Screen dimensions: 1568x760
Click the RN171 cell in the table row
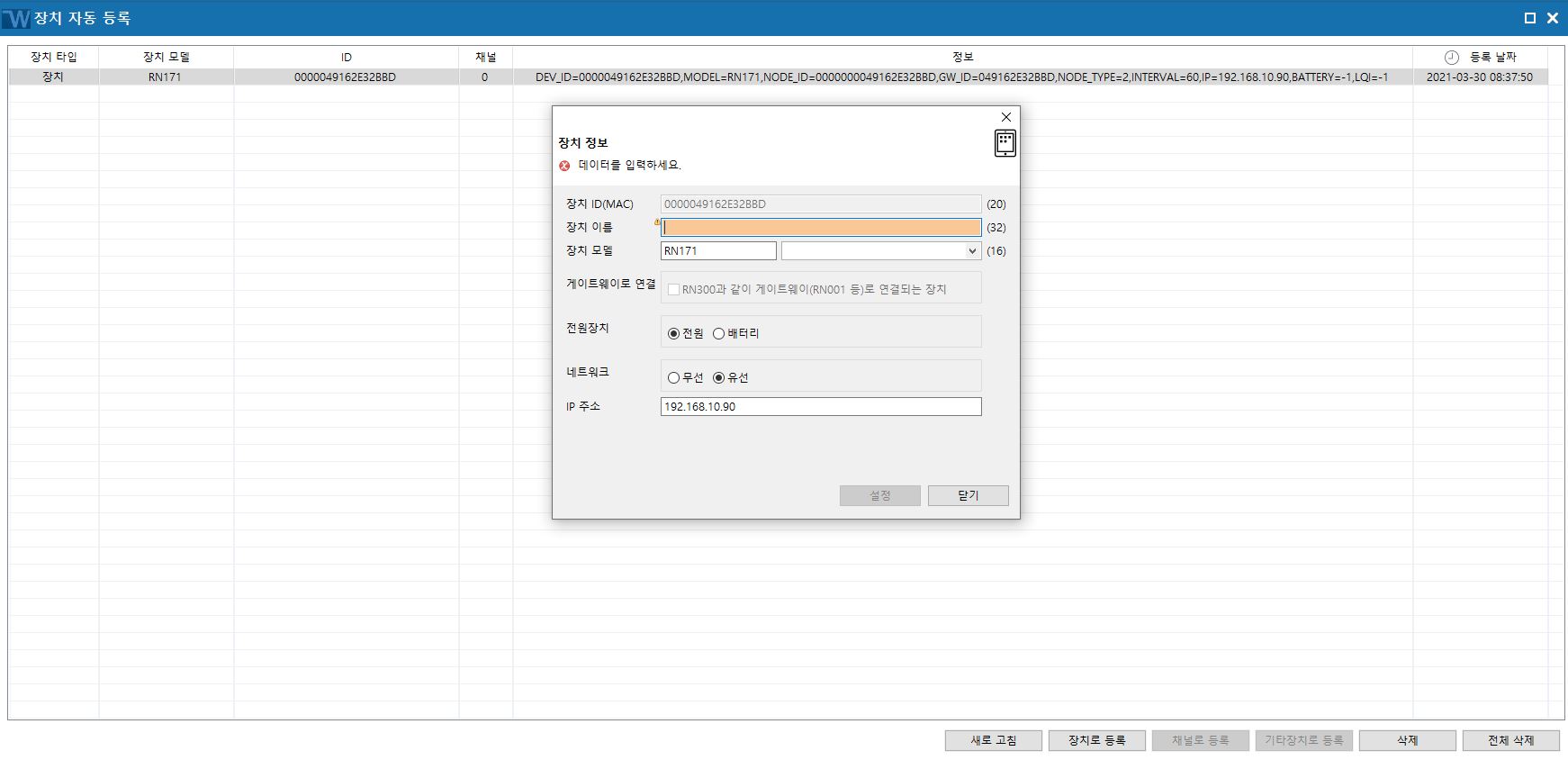(166, 77)
